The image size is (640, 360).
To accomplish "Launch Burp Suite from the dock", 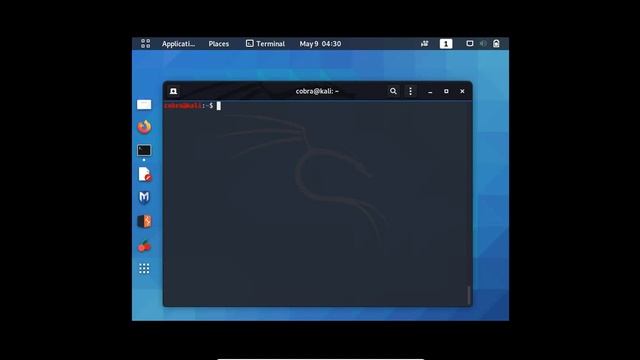I will click(x=144, y=221).
